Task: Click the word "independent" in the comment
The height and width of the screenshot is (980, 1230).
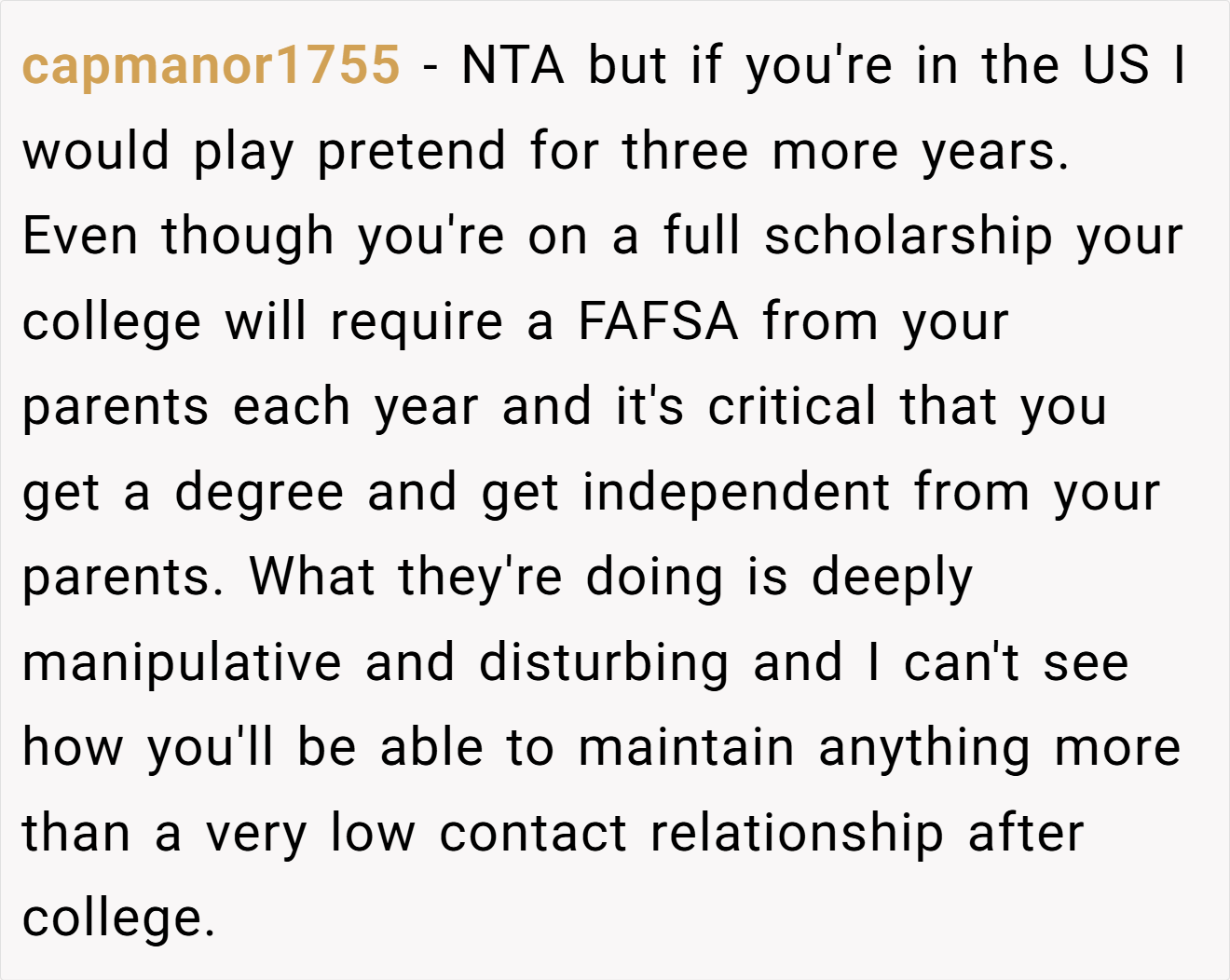Action: (736, 492)
